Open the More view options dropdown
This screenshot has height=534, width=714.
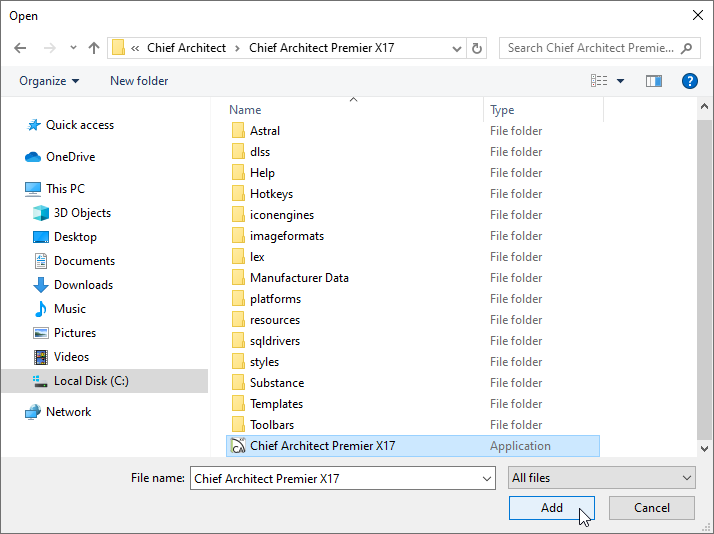pos(620,81)
